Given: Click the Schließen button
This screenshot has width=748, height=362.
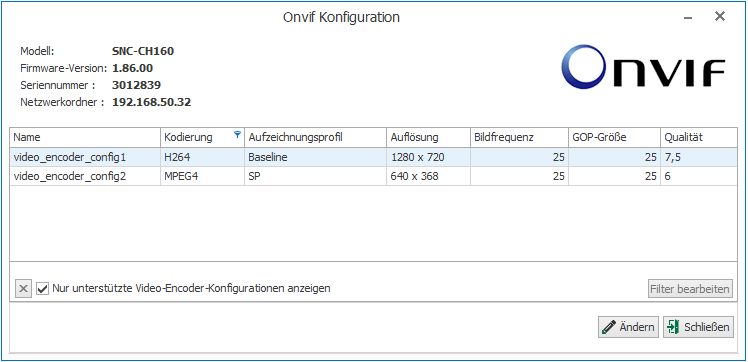Looking at the screenshot, I should click(698, 327).
